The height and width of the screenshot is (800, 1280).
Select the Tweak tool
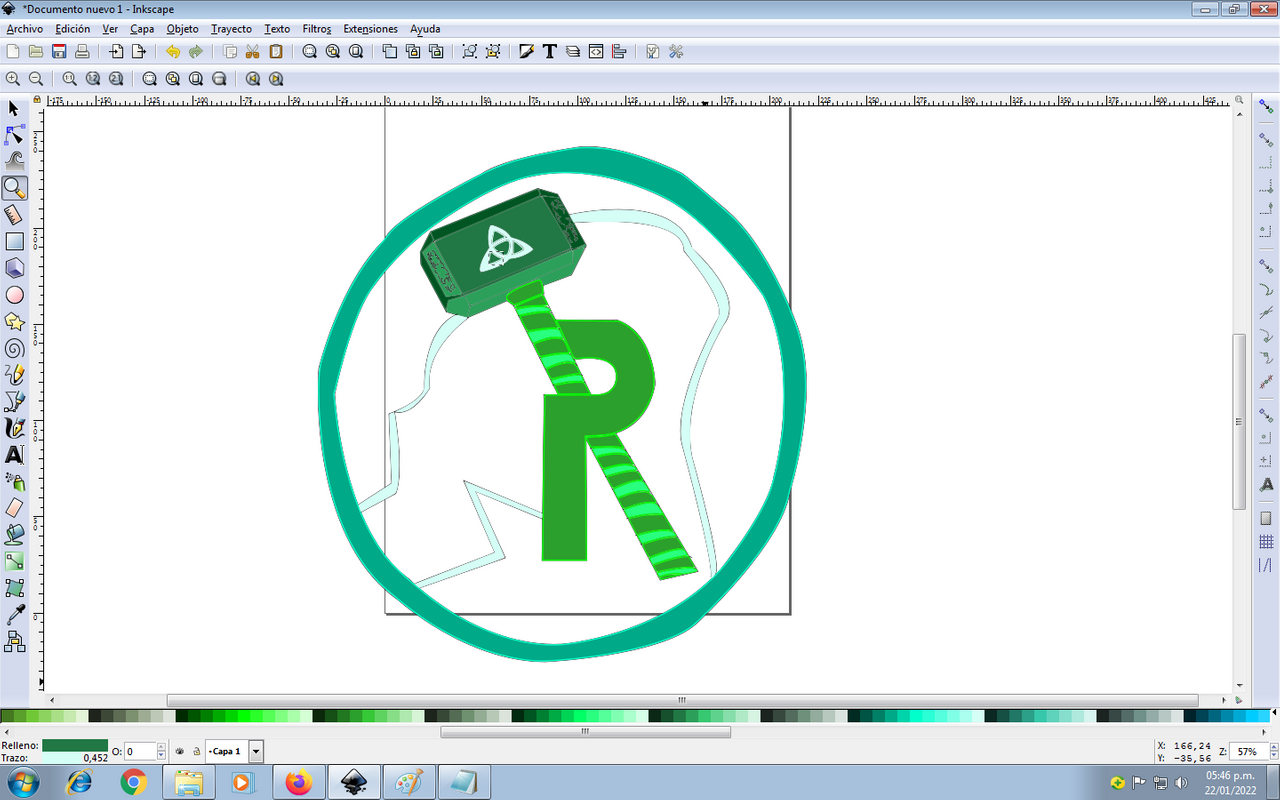tap(14, 161)
